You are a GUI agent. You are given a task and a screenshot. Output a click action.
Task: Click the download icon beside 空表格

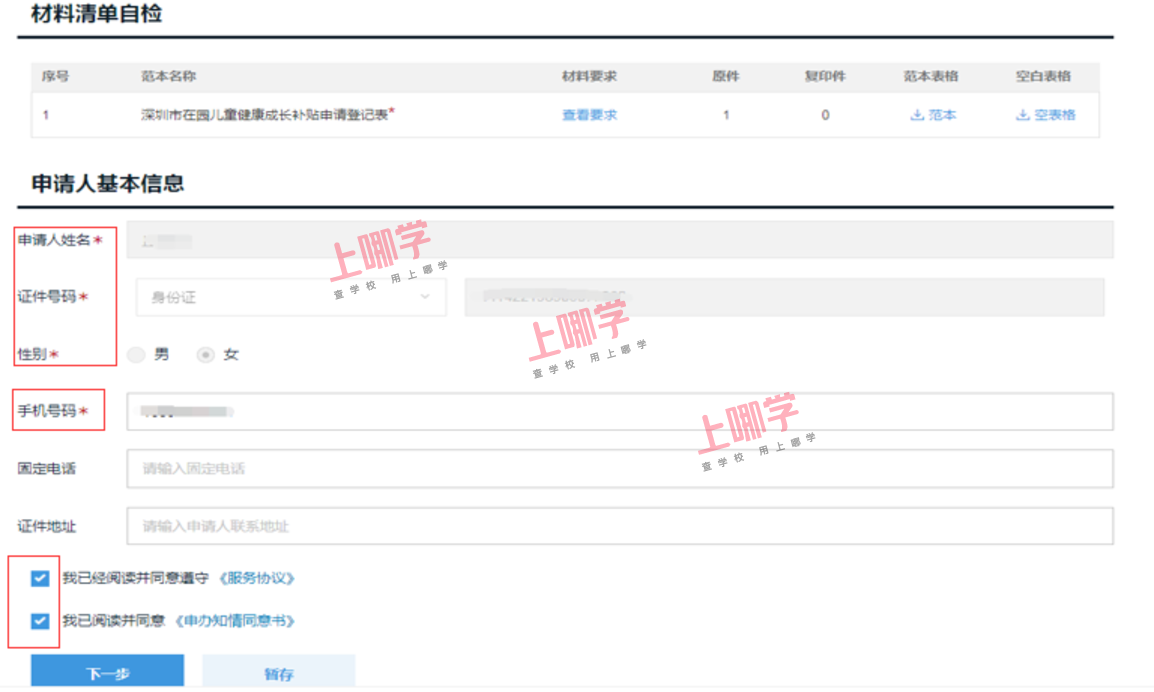click(1022, 115)
